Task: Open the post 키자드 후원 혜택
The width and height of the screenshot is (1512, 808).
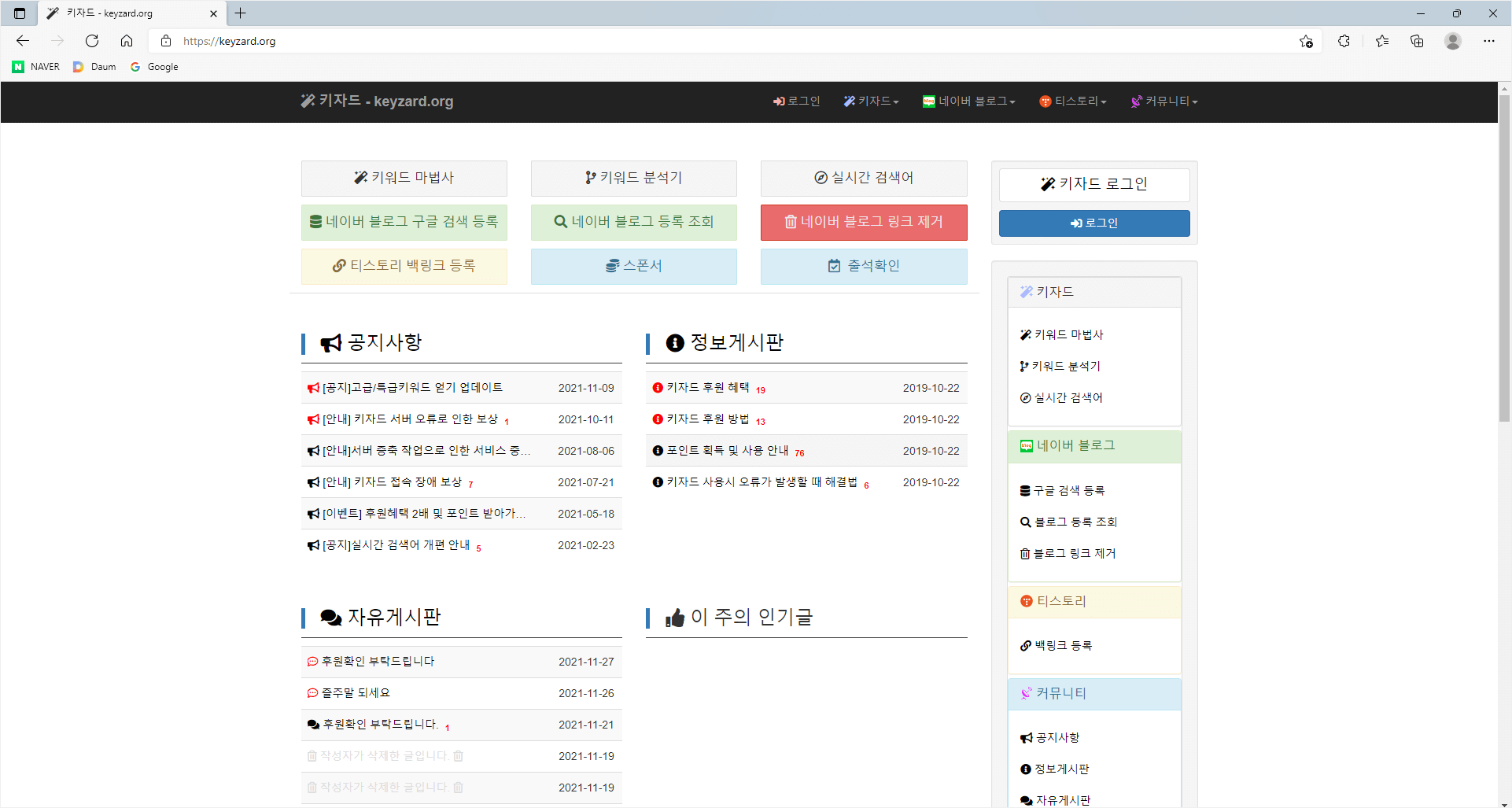Action: point(707,388)
